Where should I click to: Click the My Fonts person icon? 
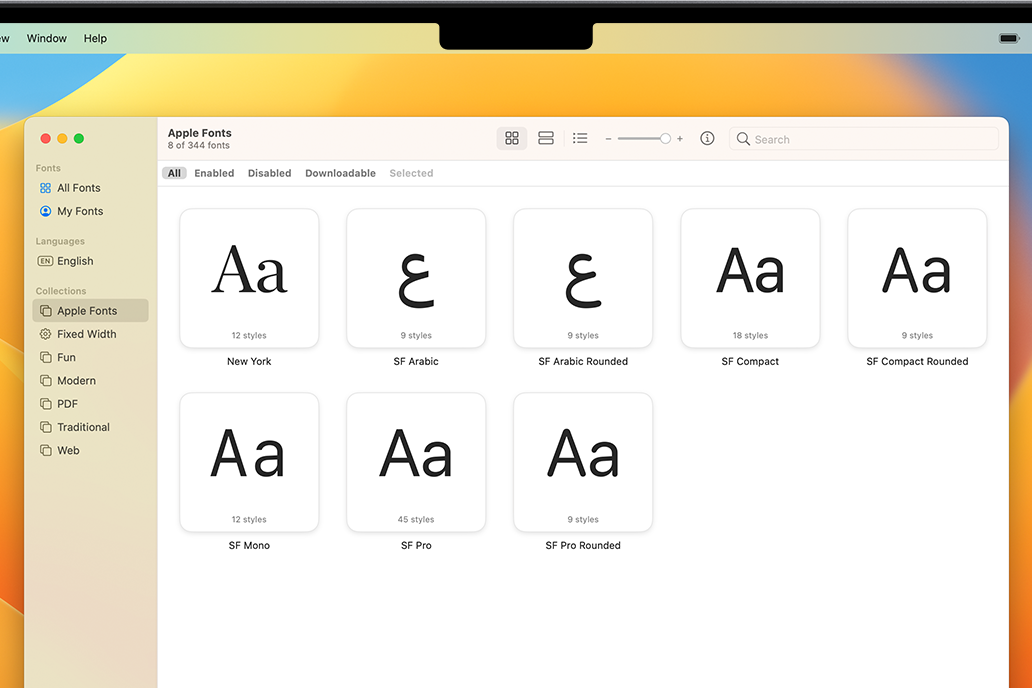[45, 211]
